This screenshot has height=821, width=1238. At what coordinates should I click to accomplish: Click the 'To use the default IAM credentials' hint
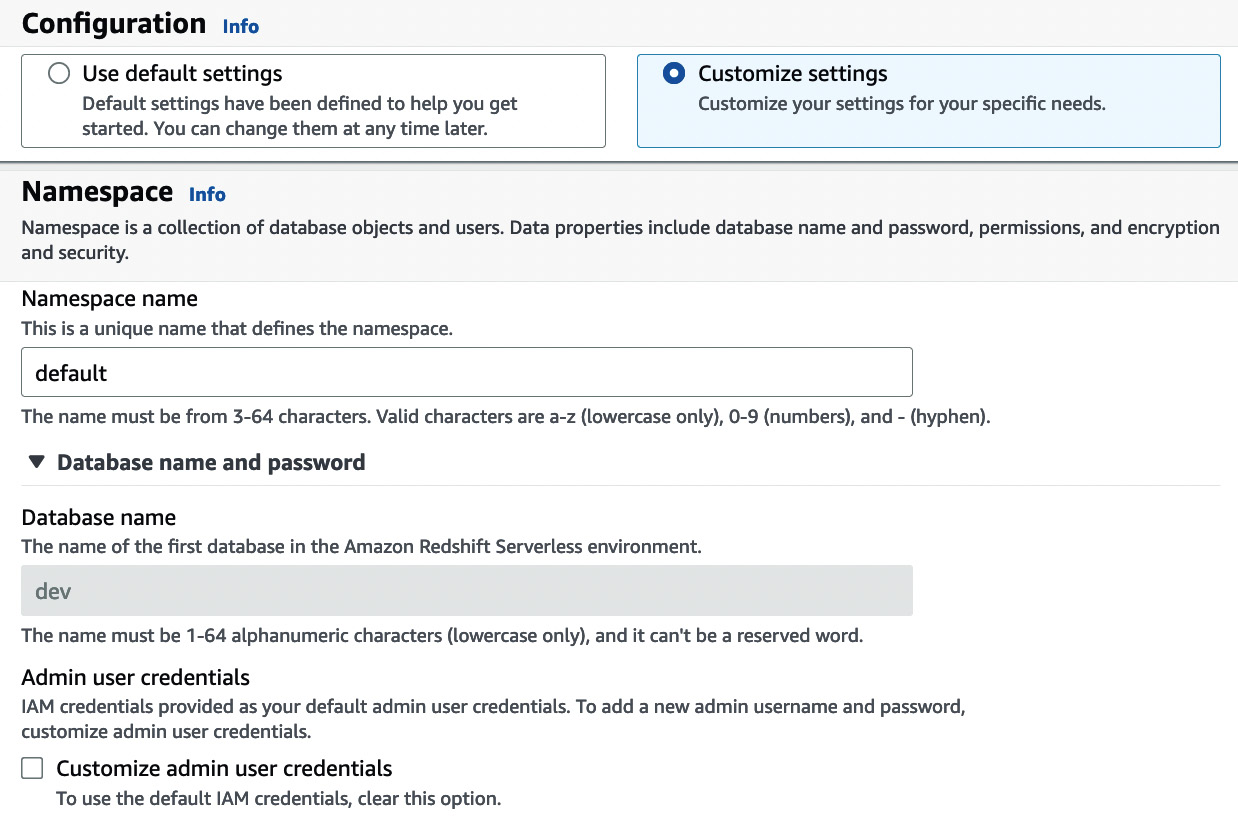[x=278, y=799]
